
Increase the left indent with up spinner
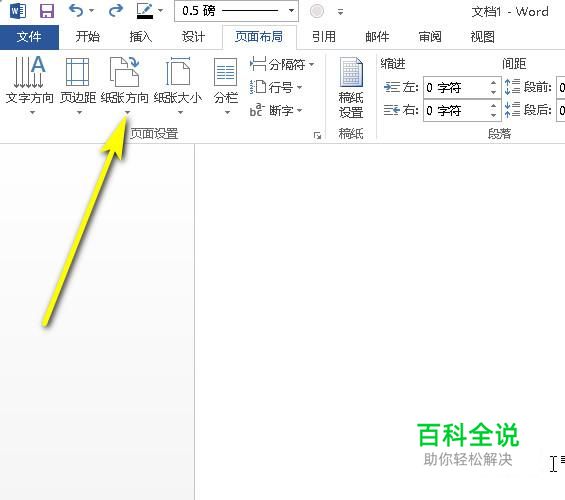coord(494,83)
